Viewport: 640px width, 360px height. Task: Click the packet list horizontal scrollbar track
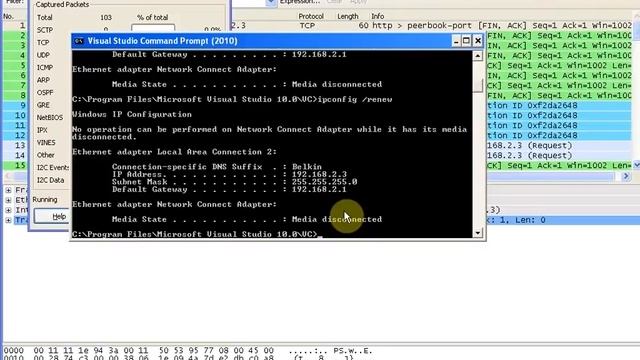[x=551, y=176]
